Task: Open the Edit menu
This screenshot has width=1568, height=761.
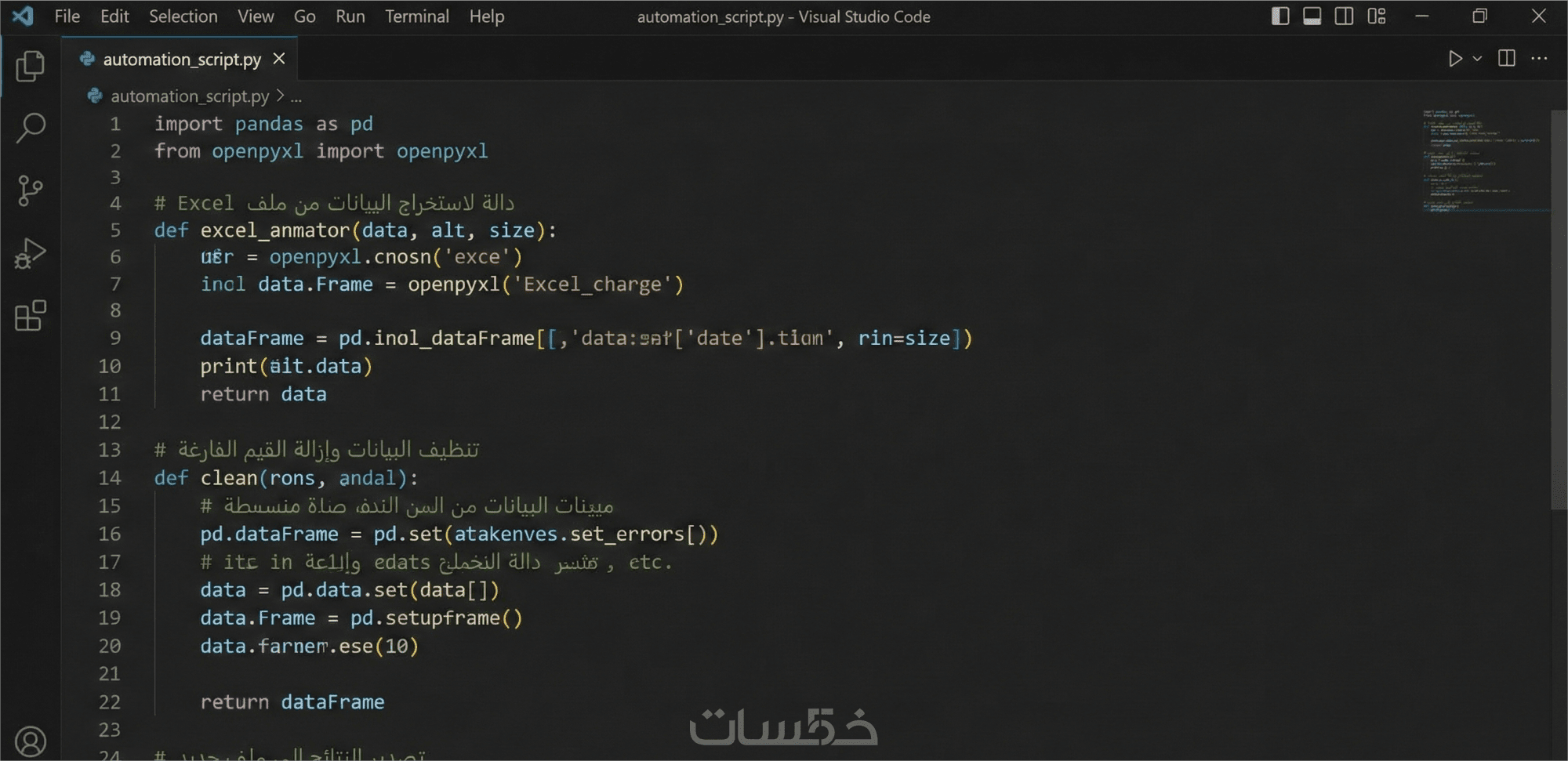Action: coord(114,16)
